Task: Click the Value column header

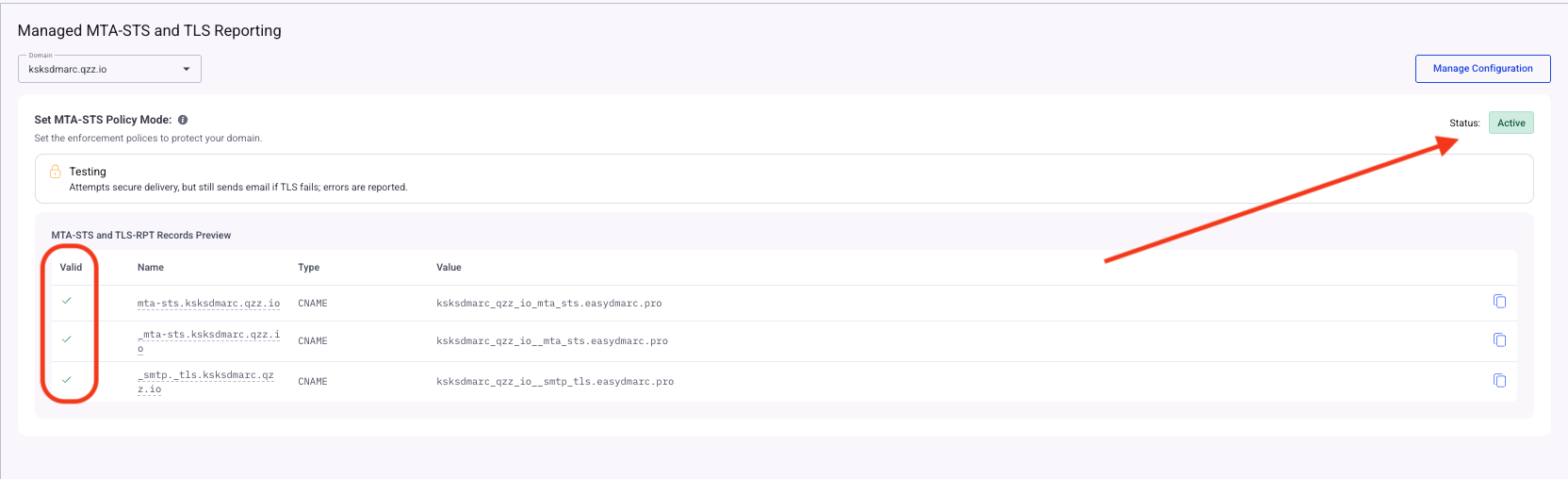Action: tap(449, 268)
